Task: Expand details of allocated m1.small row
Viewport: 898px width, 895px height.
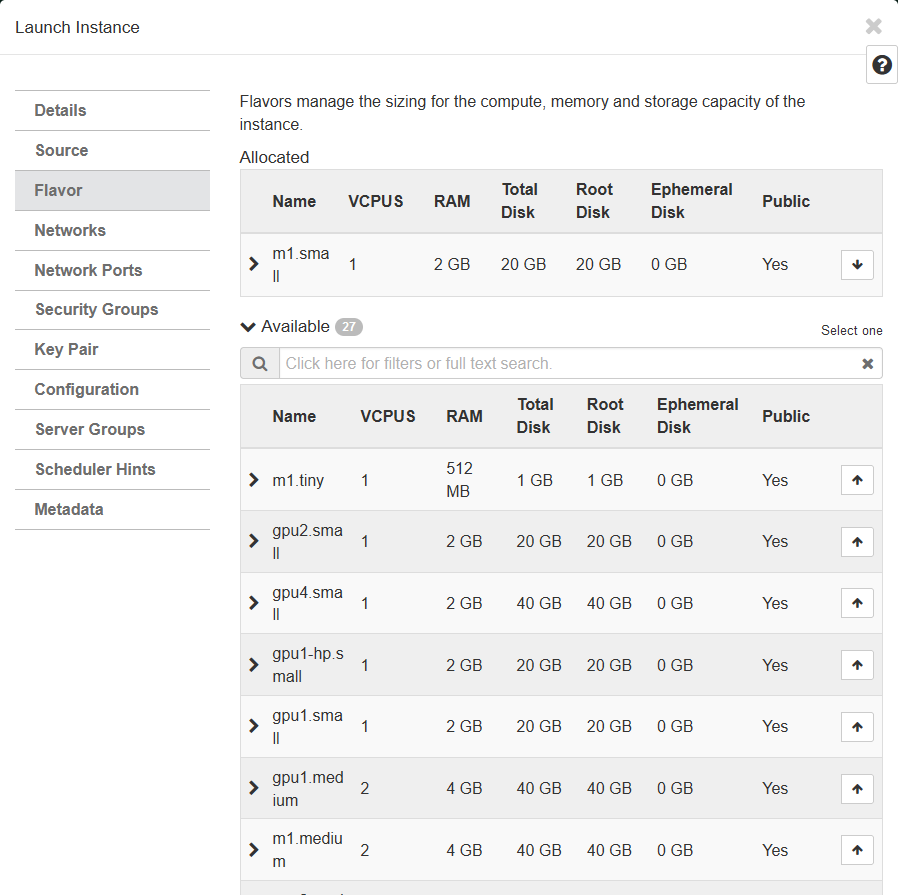Action: [254, 264]
